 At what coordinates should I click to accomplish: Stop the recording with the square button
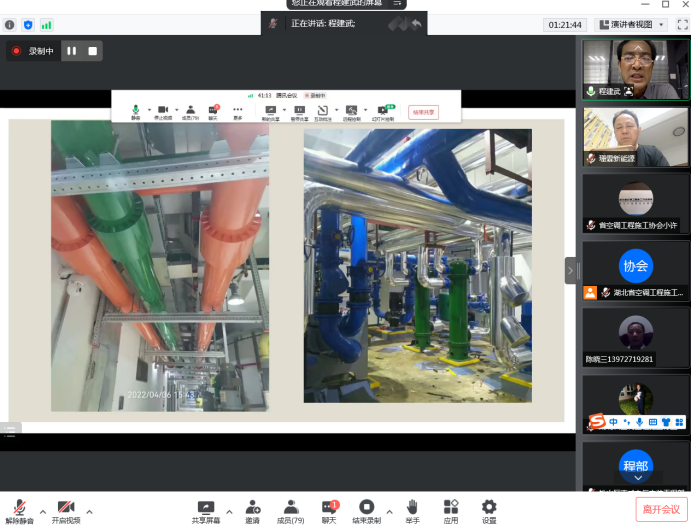click(92, 51)
